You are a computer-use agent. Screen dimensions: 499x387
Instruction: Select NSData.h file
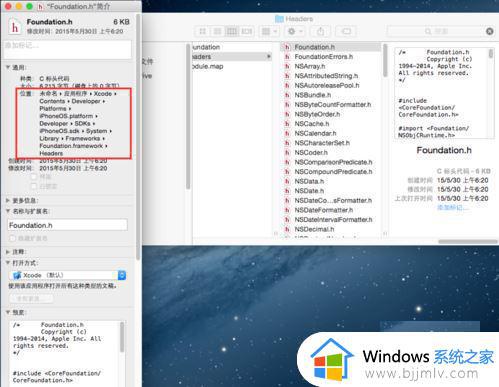pos(309,181)
